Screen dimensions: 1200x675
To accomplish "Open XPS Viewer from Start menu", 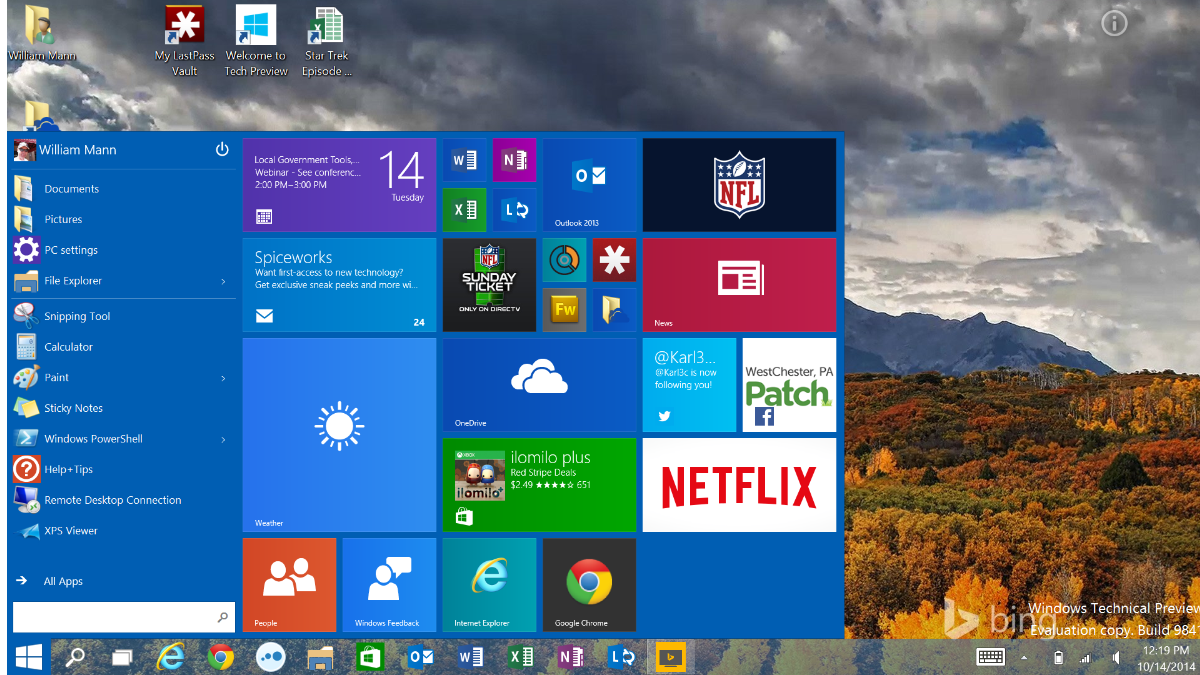I will tap(122, 531).
